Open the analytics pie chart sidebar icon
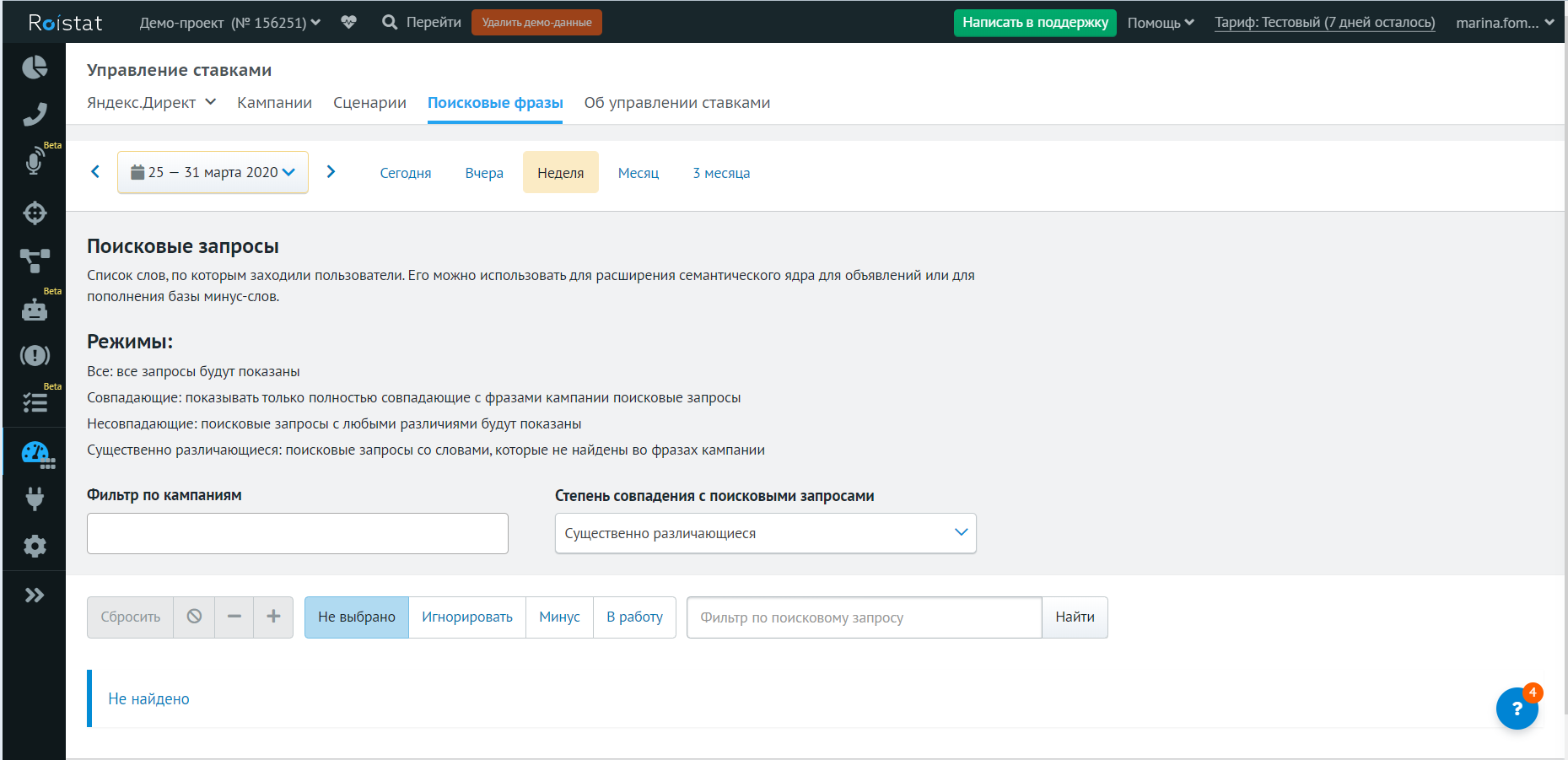The image size is (1568, 760). pos(35,67)
